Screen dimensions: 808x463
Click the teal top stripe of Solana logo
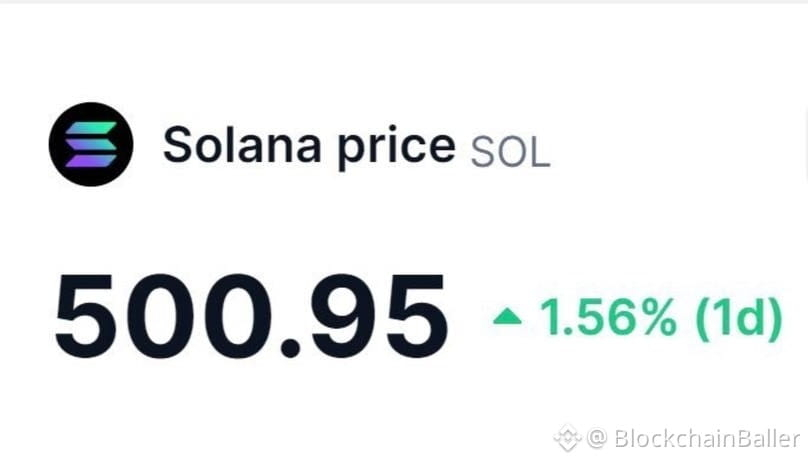pos(91,128)
